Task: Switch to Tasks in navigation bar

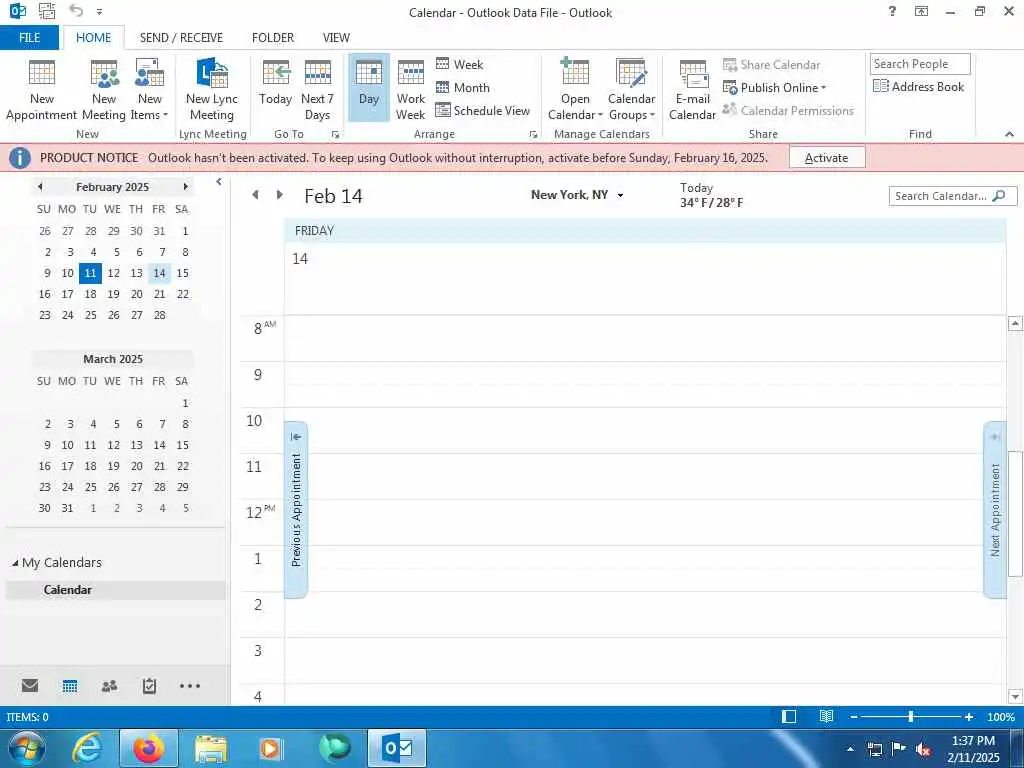Action: point(150,686)
